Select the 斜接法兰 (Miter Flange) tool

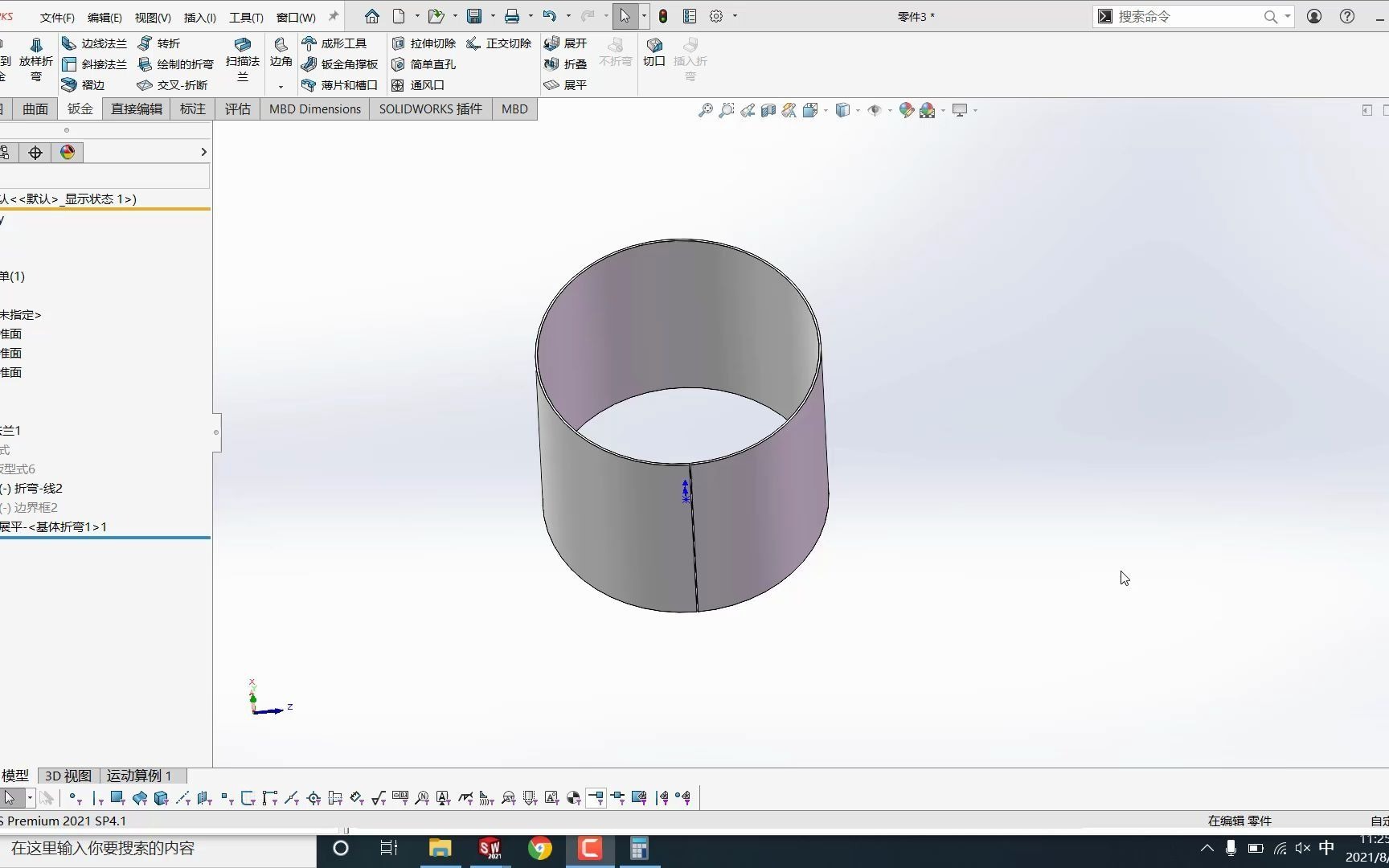[95, 64]
